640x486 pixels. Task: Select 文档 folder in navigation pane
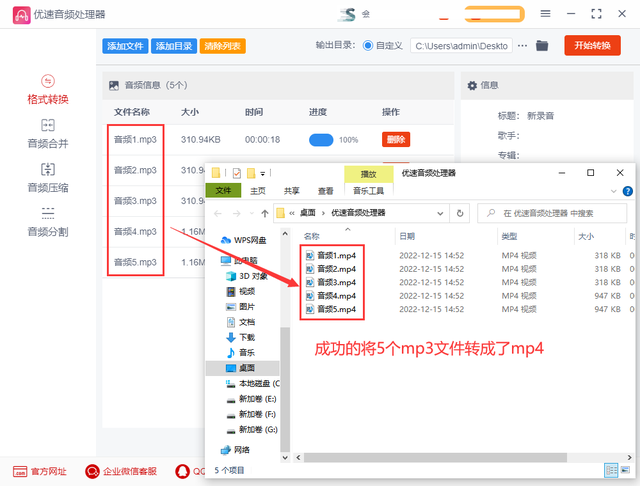[x=241, y=322]
